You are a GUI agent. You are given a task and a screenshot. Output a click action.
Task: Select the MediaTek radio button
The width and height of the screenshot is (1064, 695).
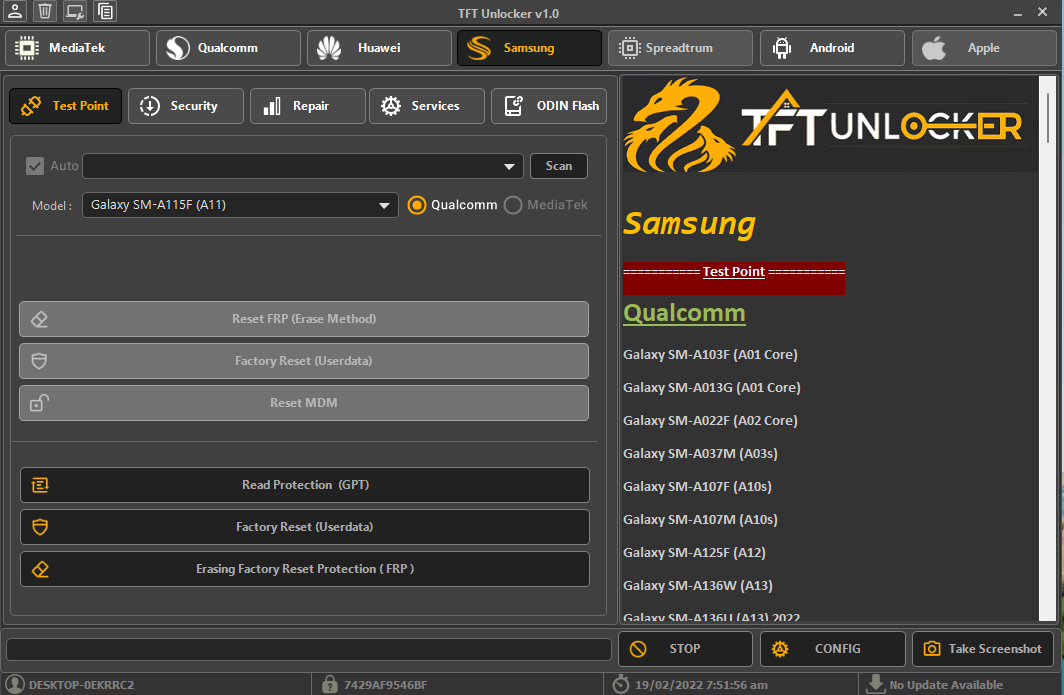pos(513,205)
